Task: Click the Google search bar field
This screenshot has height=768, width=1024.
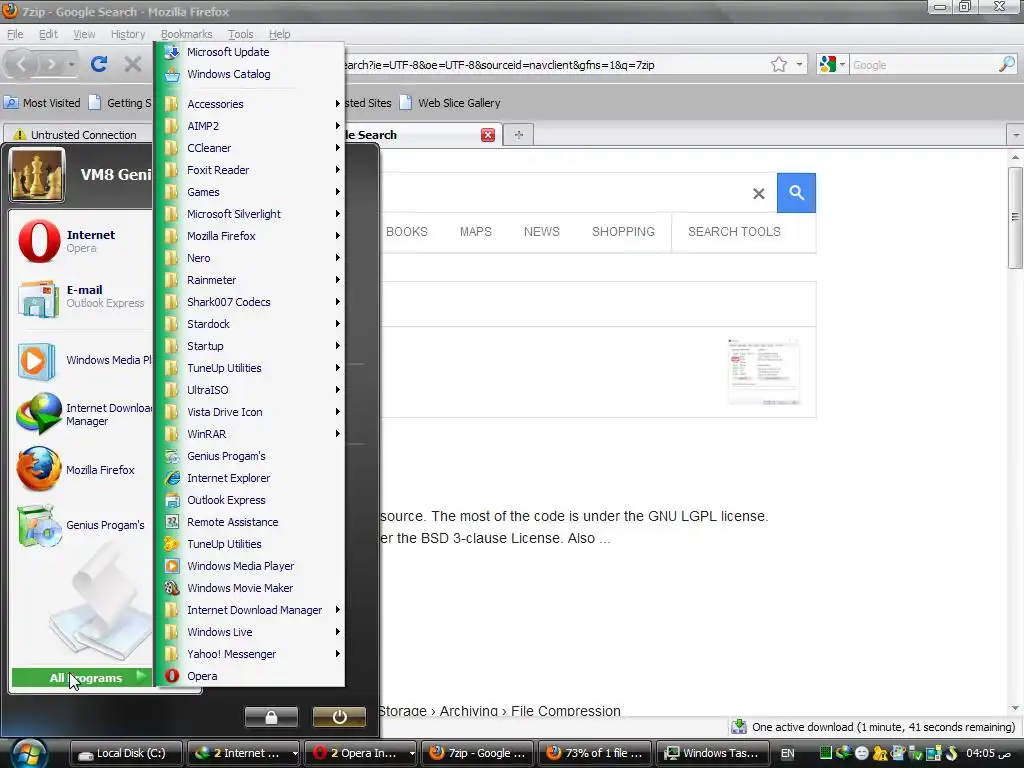Action: click(x=922, y=65)
